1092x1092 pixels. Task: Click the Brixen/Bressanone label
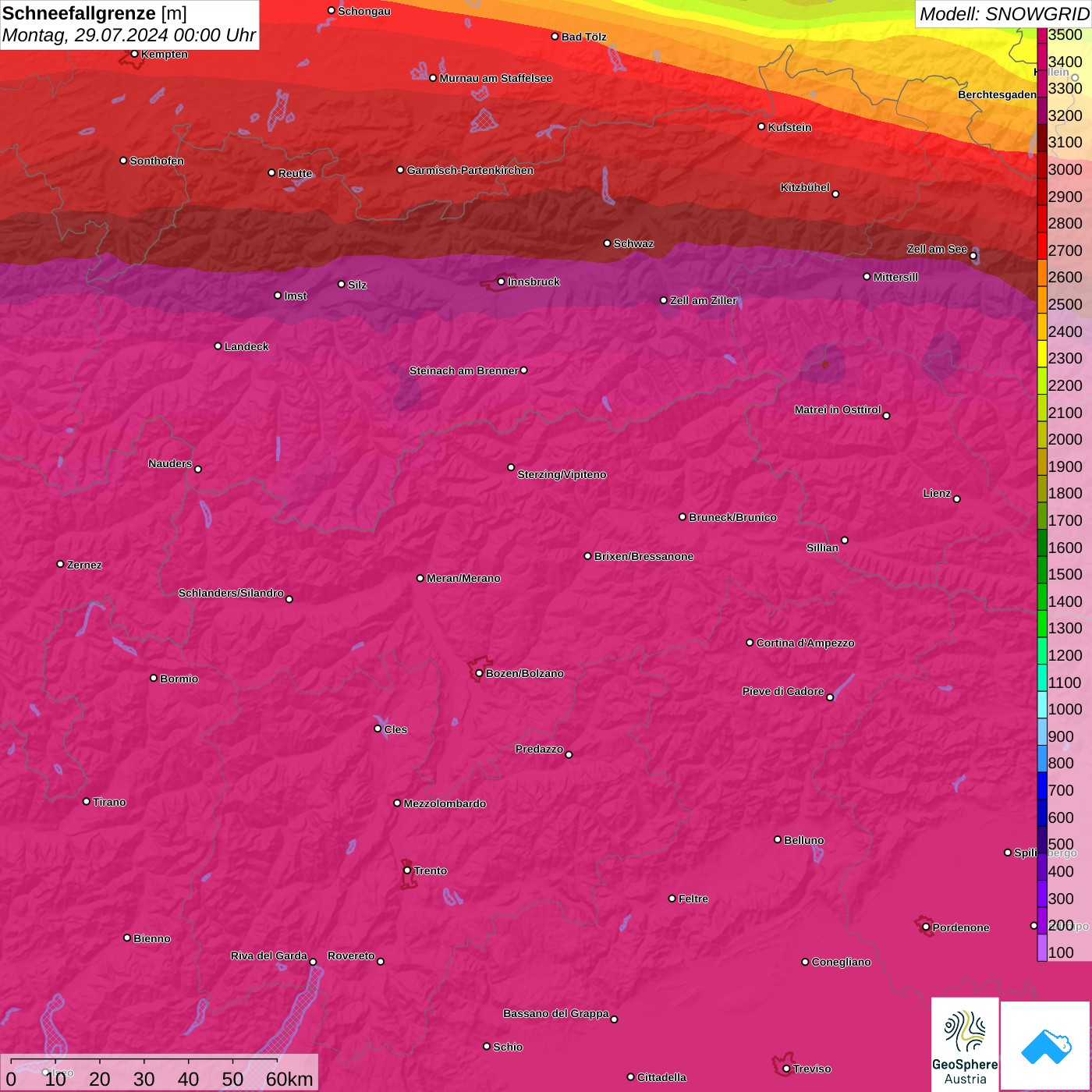(x=643, y=556)
